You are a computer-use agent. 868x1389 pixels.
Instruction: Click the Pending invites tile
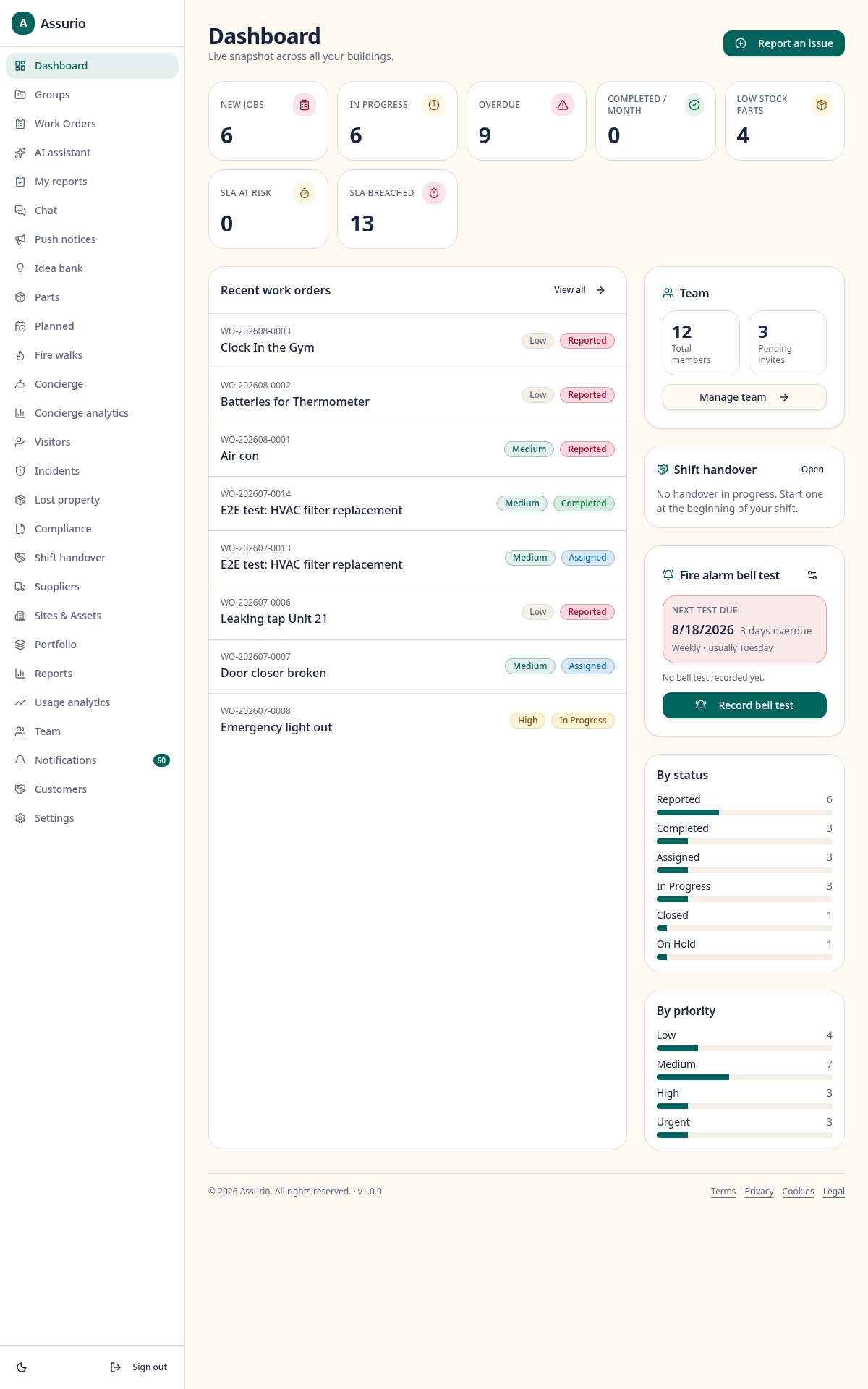click(787, 343)
